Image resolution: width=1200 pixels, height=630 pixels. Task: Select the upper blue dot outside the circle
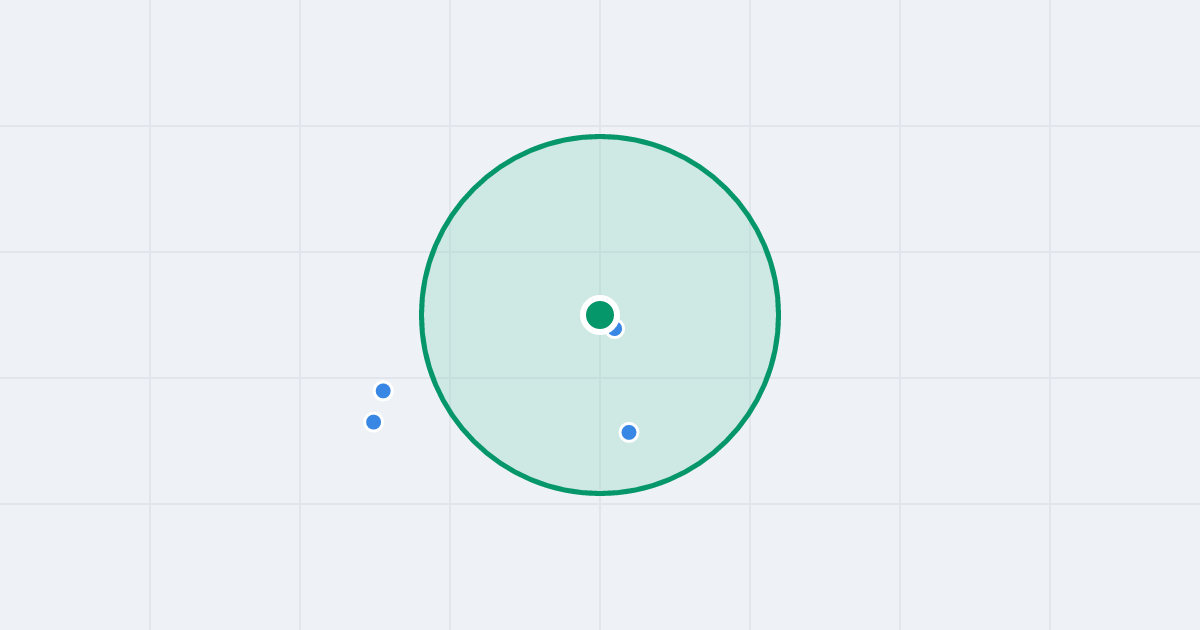(383, 391)
